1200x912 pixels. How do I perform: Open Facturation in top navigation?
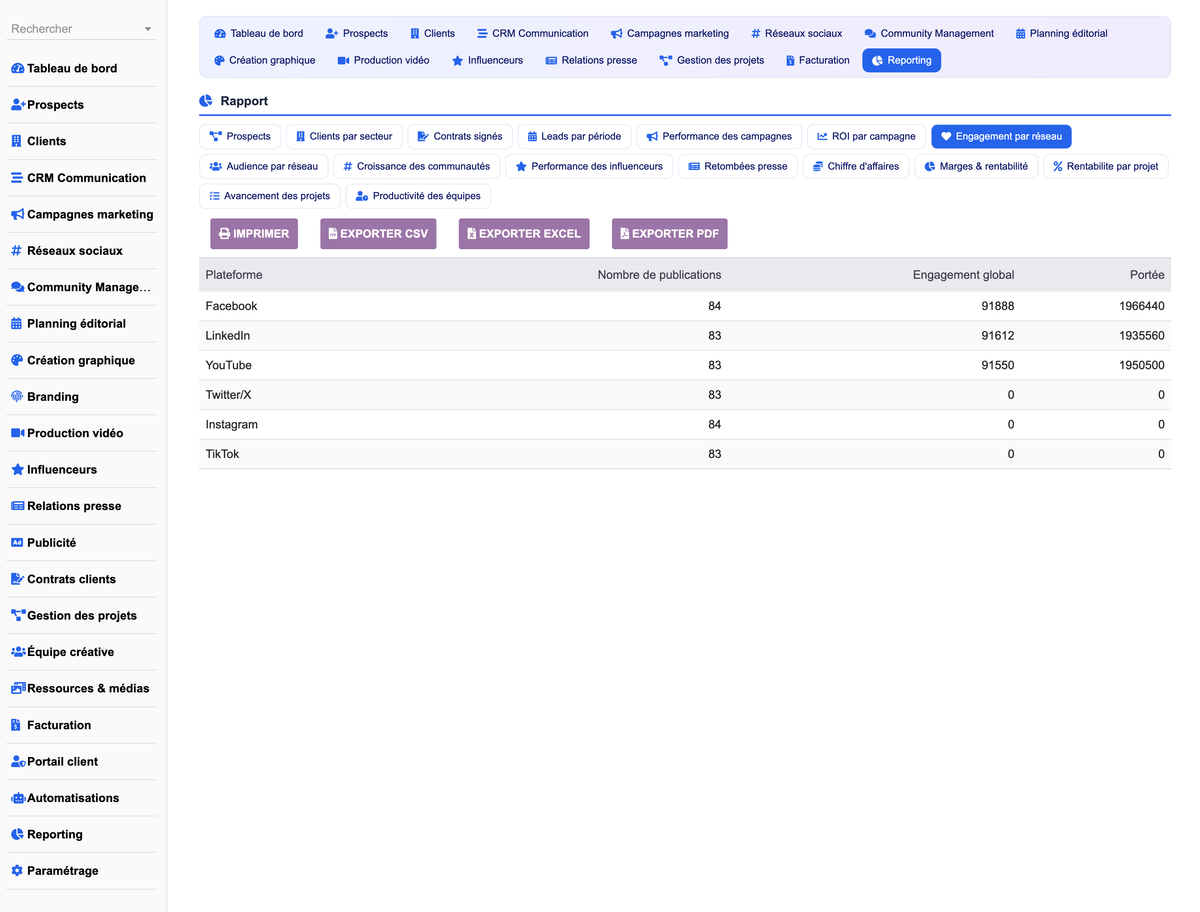(818, 61)
